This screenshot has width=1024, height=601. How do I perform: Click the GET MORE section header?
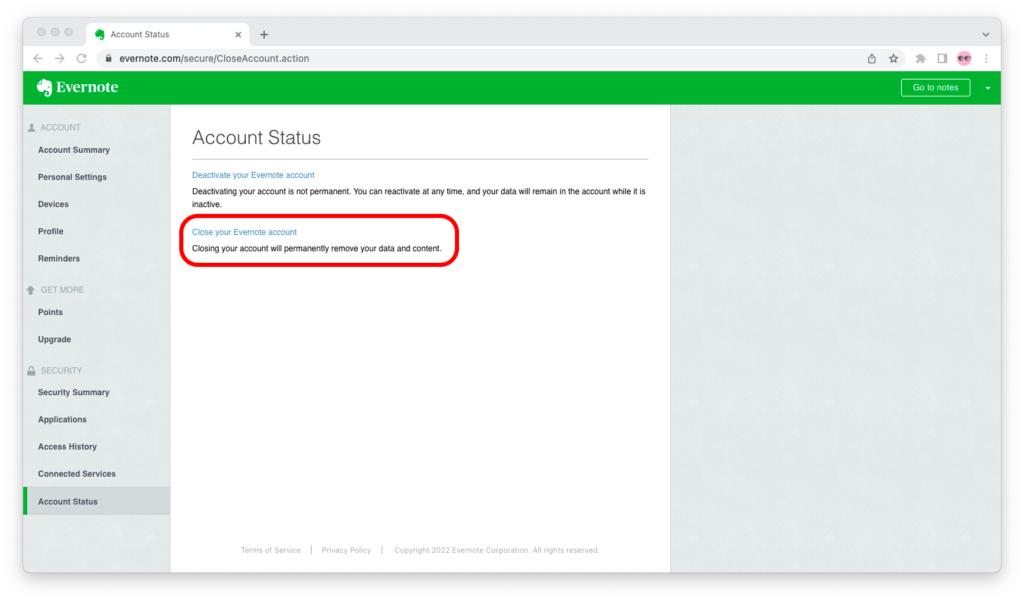click(x=62, y=290)
